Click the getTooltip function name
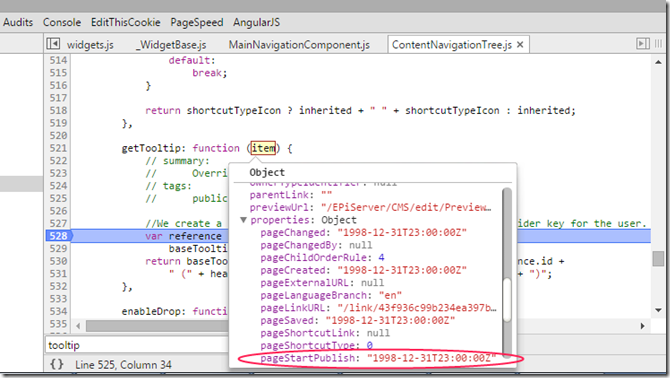Viewport: 670px width, 378px height. tap(151, 148)
